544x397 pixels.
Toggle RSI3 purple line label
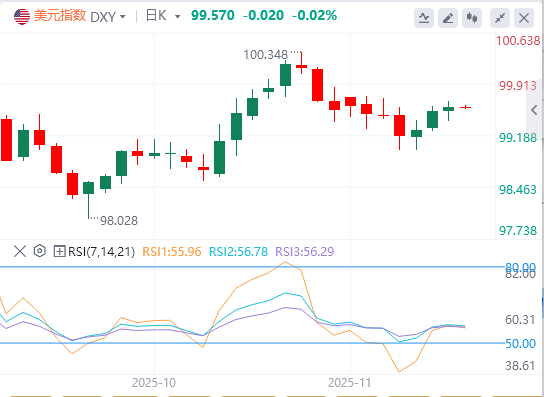(305, 251)
